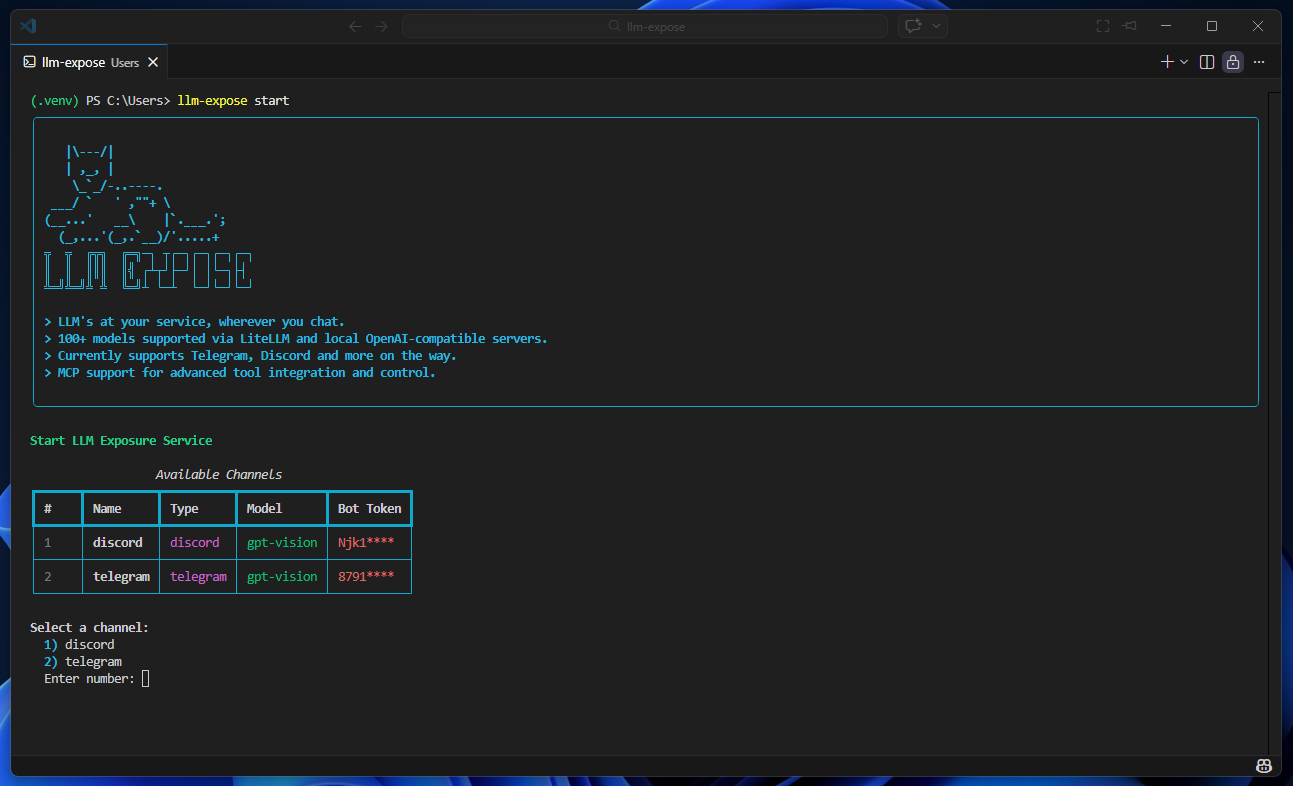Click the Copilot status icon in status bar

tap(1264, 766)
